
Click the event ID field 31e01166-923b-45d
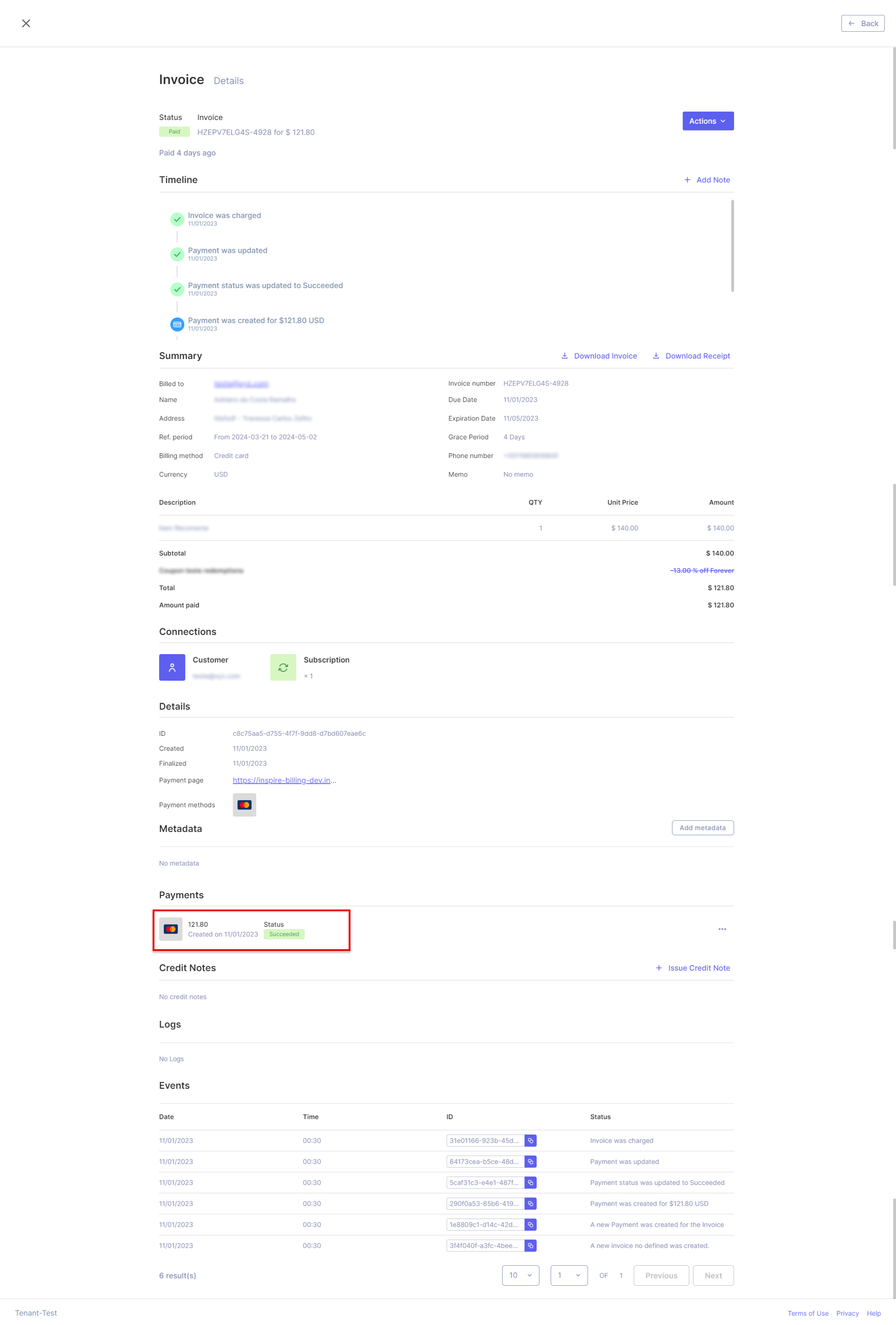485,1140
